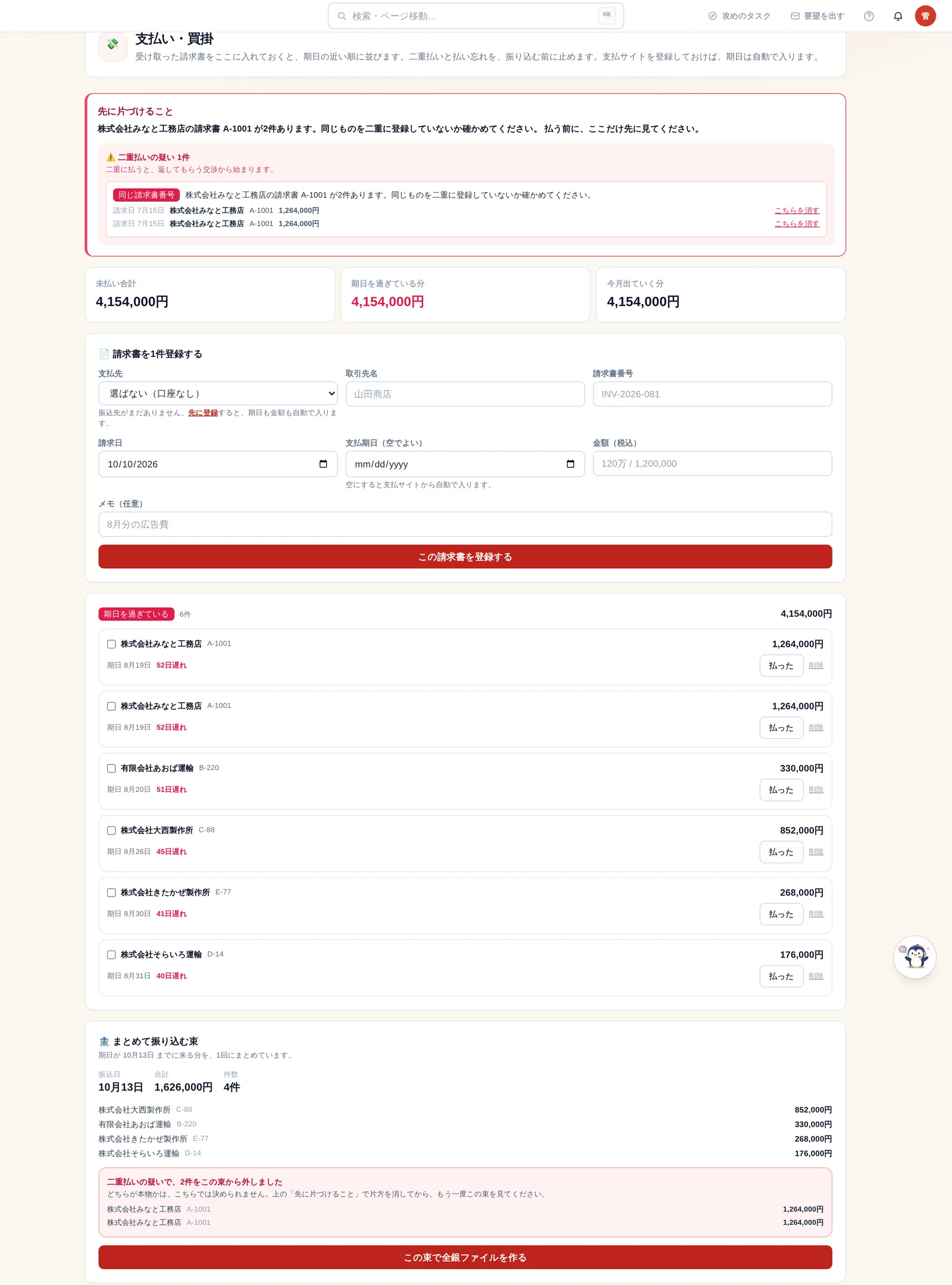Click 削除 for 株式会社そらいろ運輸
Image resolution: width=952 pixels, height=1285 pixels.
click(x=816, y=976)
